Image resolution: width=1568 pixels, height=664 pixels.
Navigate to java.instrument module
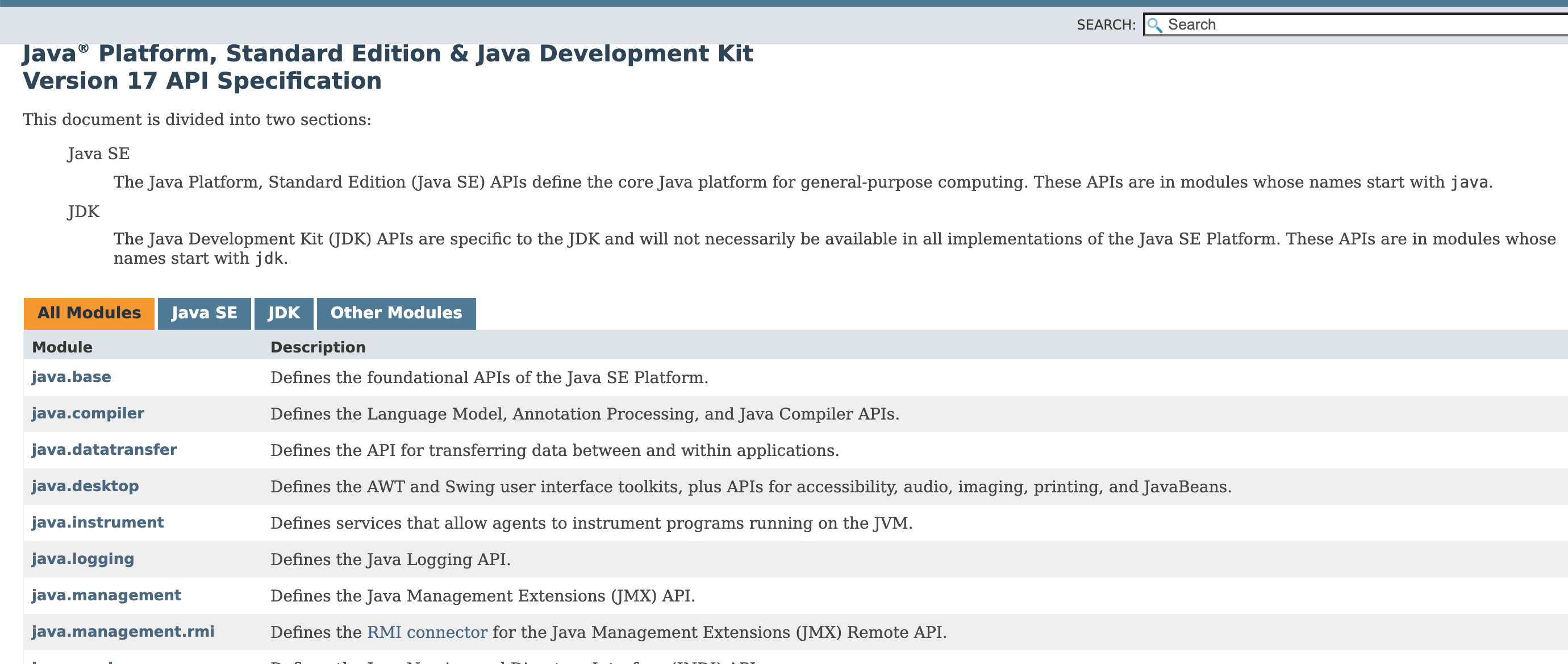97,522
